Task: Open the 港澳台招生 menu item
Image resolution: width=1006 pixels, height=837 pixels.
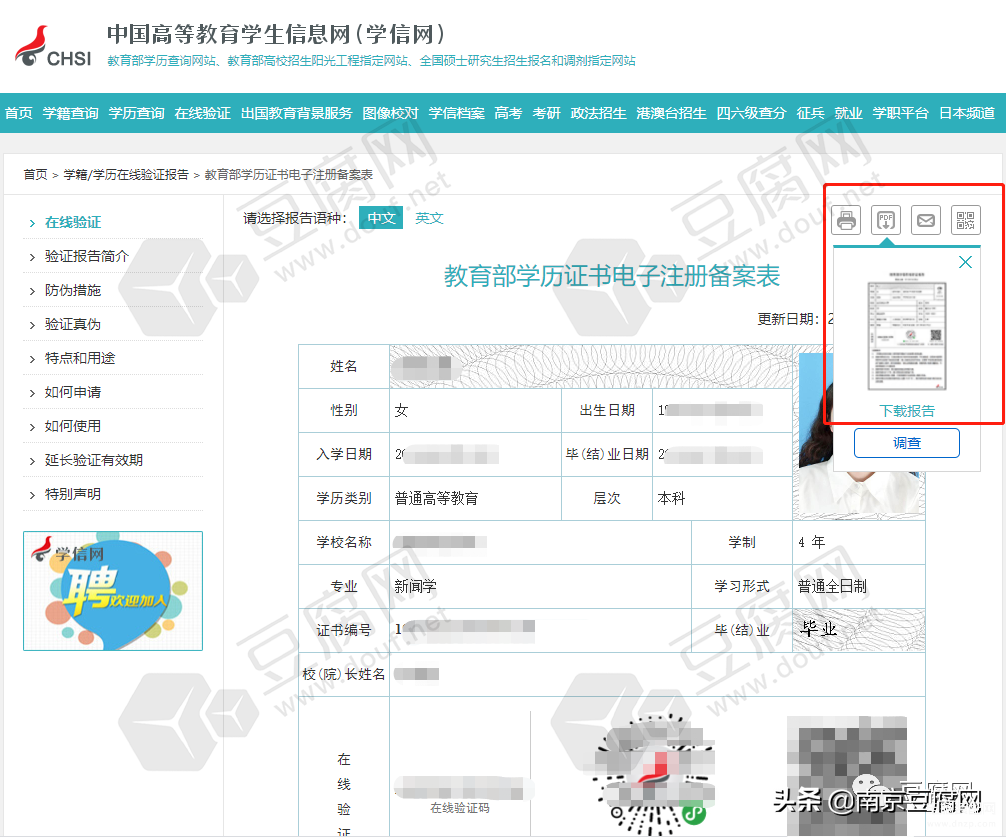Action: coord(671,114)
